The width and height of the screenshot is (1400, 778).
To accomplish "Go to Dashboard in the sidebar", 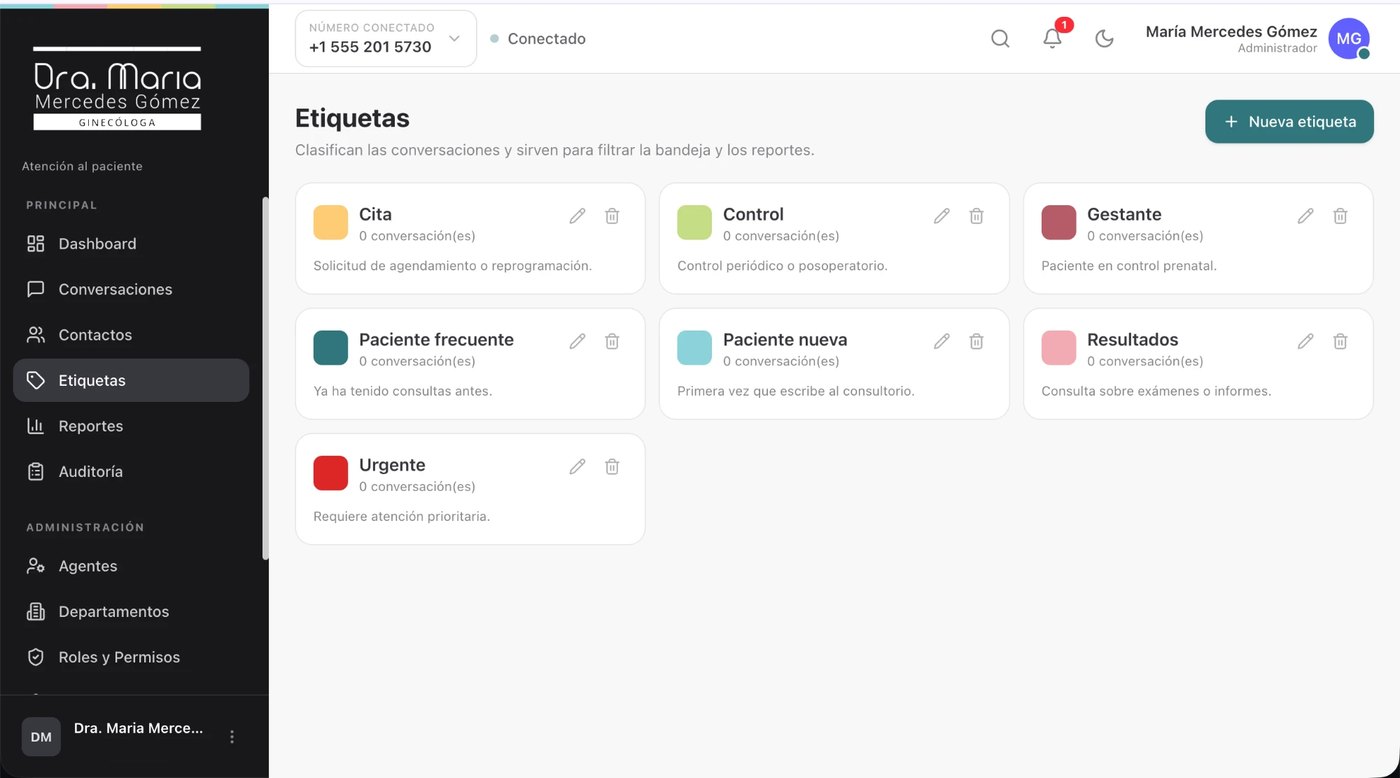I will (x=131, y=244).
